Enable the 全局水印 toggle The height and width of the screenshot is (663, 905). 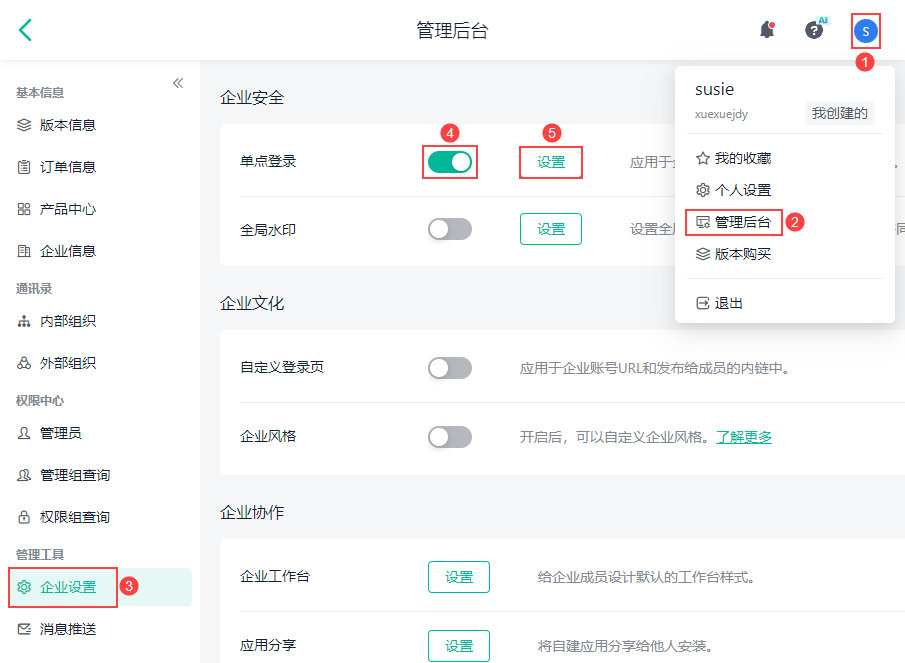450,229
